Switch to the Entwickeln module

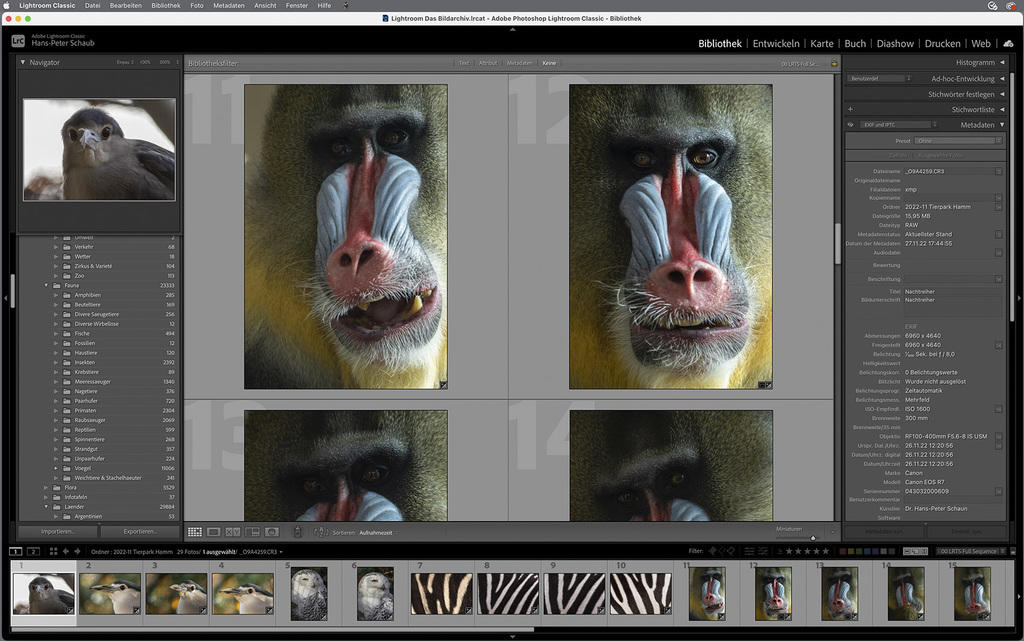(776, 44)
